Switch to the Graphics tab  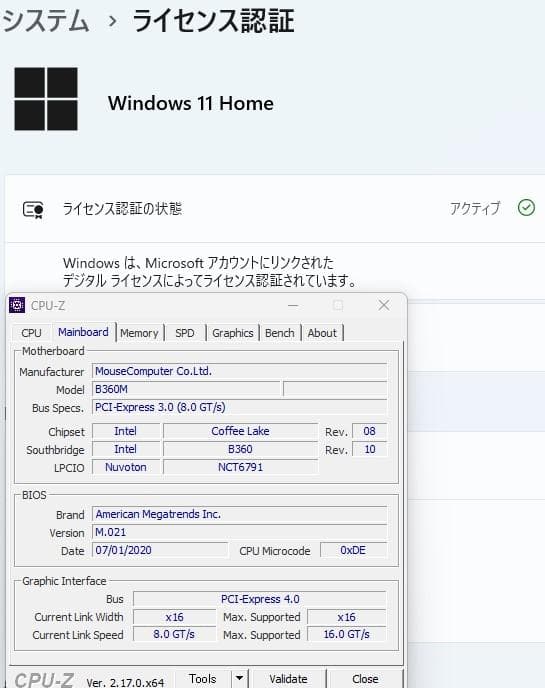point(233,333)
